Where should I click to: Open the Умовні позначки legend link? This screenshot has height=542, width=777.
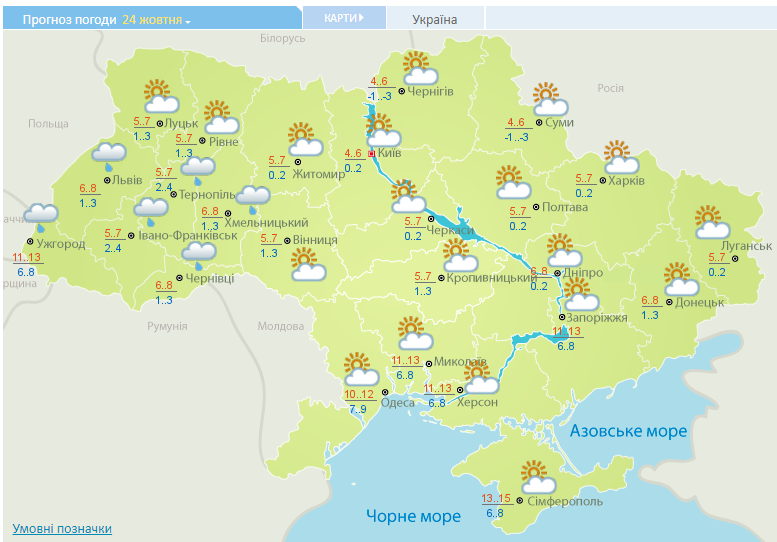coord(62,529)
